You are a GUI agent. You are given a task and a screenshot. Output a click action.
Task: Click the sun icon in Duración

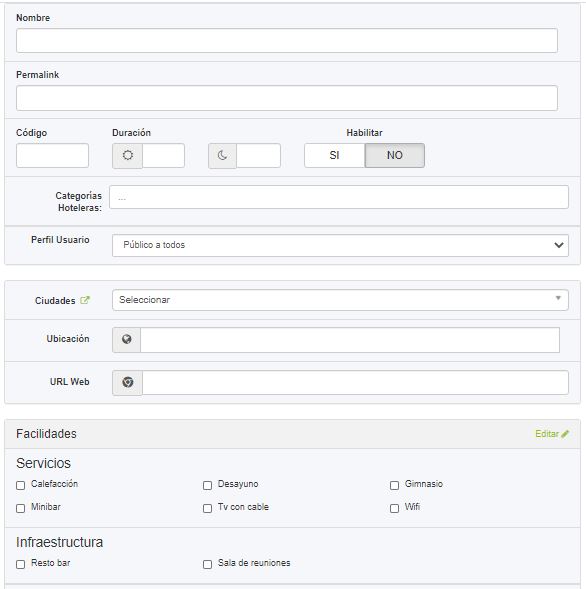coord(128,155)
